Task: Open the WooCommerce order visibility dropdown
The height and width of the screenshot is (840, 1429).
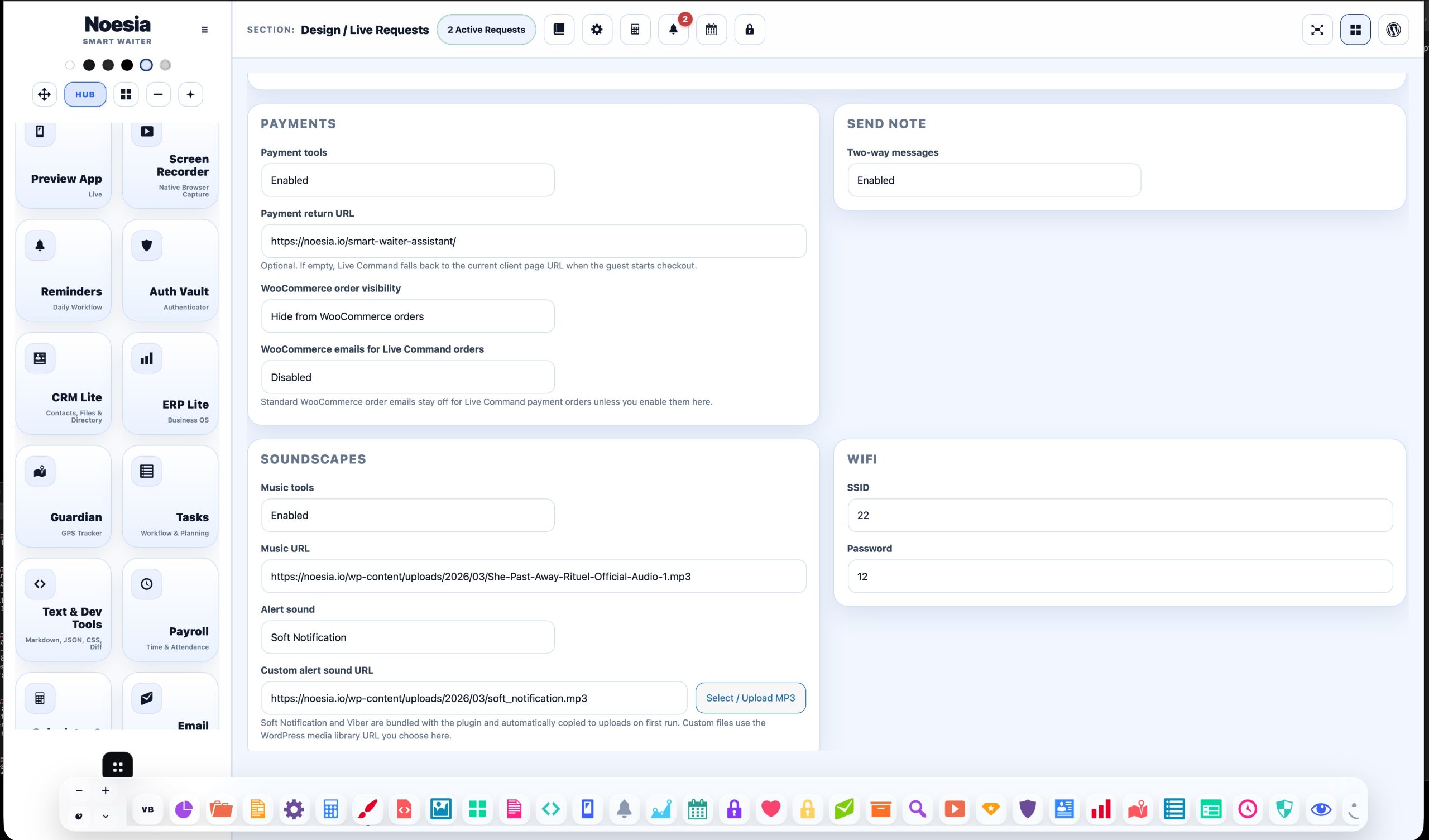Action: (x=407, y=316)
